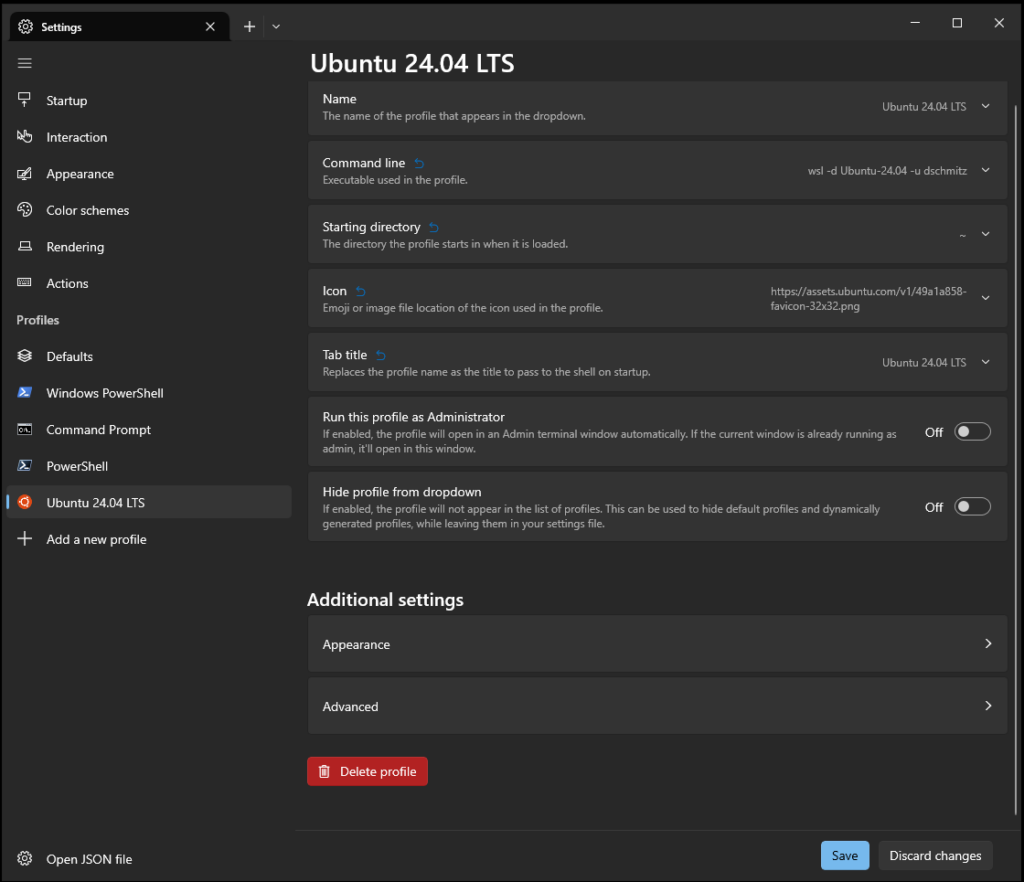The width and height of the screenshot is (1024, 882).
Task: Close the Settings tab
Action: [210, 27]
